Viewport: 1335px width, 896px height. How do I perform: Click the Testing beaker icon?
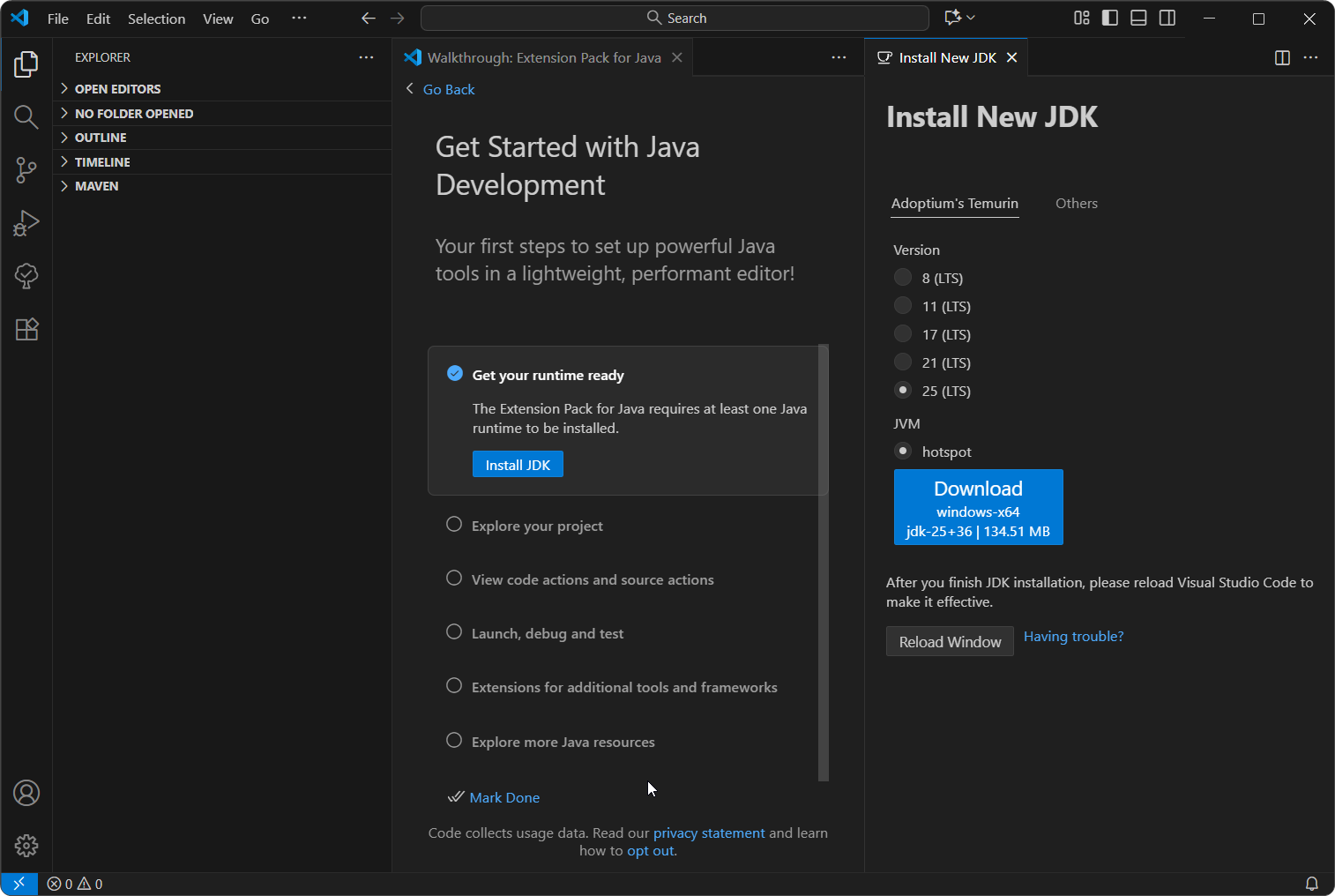[26, 276]
